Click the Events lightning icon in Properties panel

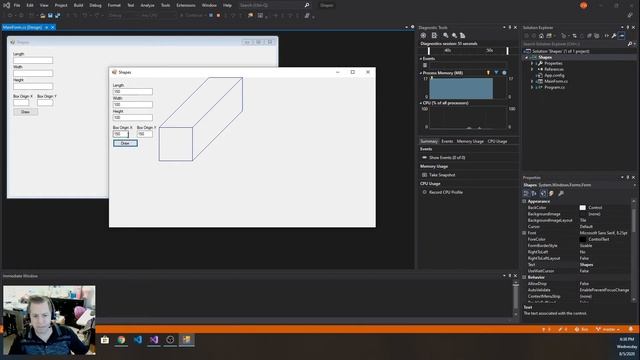551,193
